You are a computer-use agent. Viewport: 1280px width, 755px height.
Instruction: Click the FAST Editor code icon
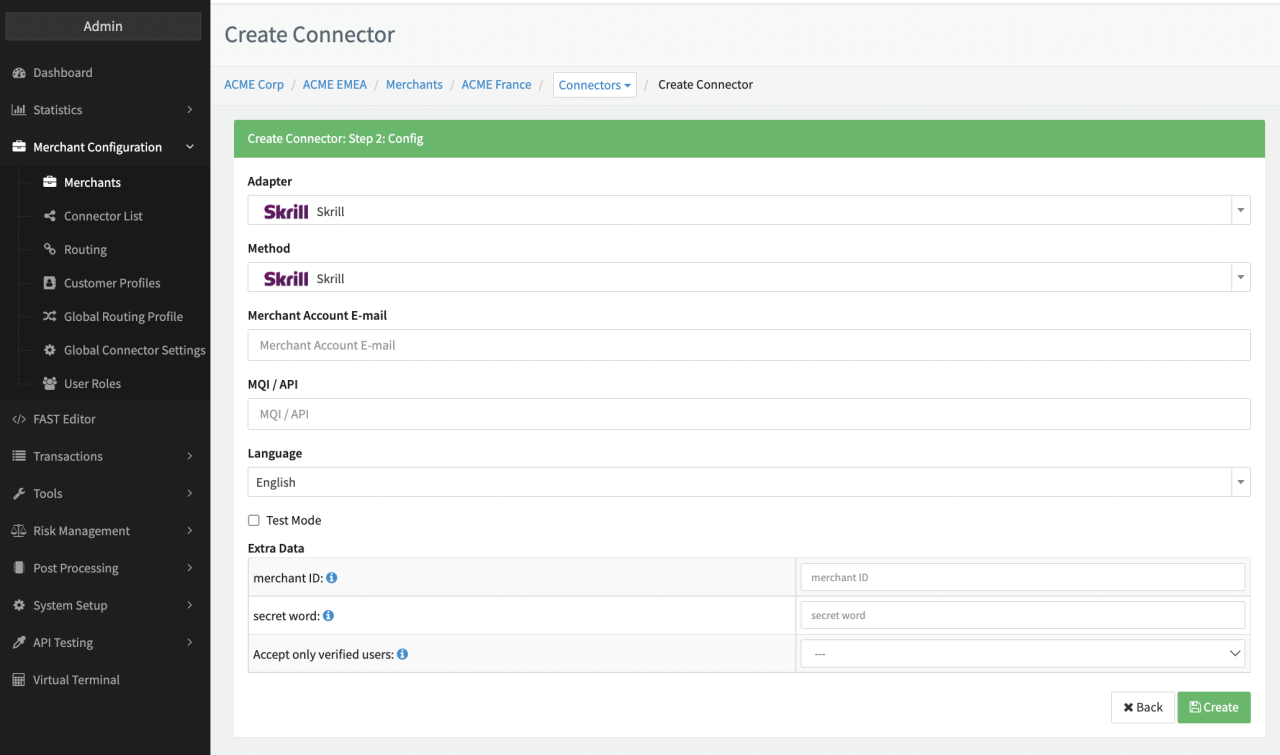(18, 419)
